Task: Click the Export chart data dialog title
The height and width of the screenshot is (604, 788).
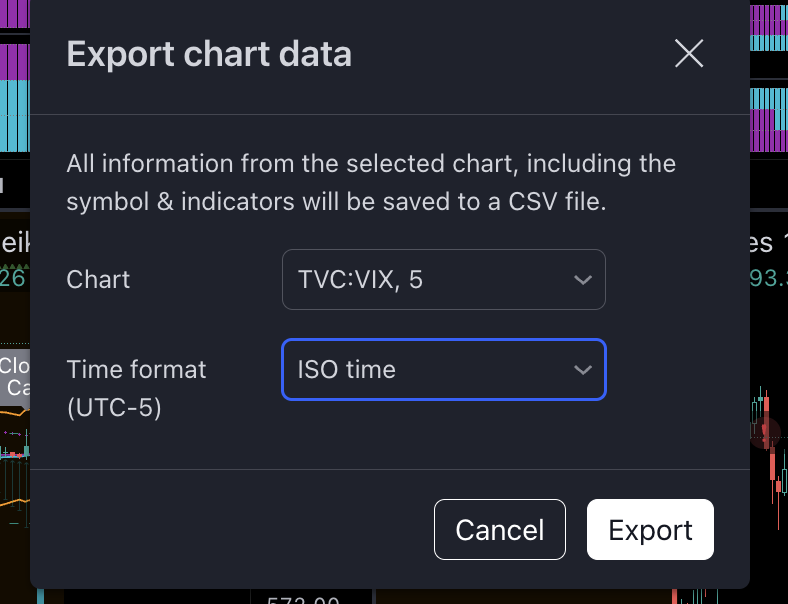Action: [209, 54]
